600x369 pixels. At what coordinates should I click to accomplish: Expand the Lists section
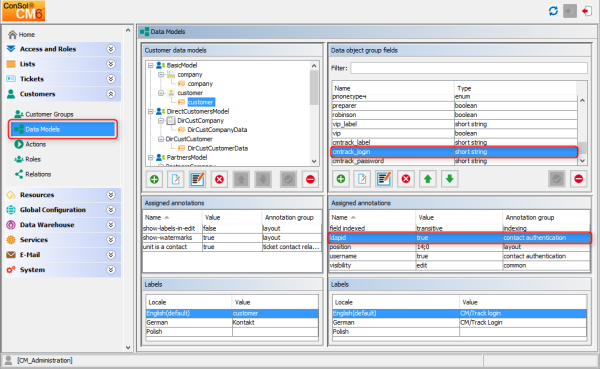111,64
